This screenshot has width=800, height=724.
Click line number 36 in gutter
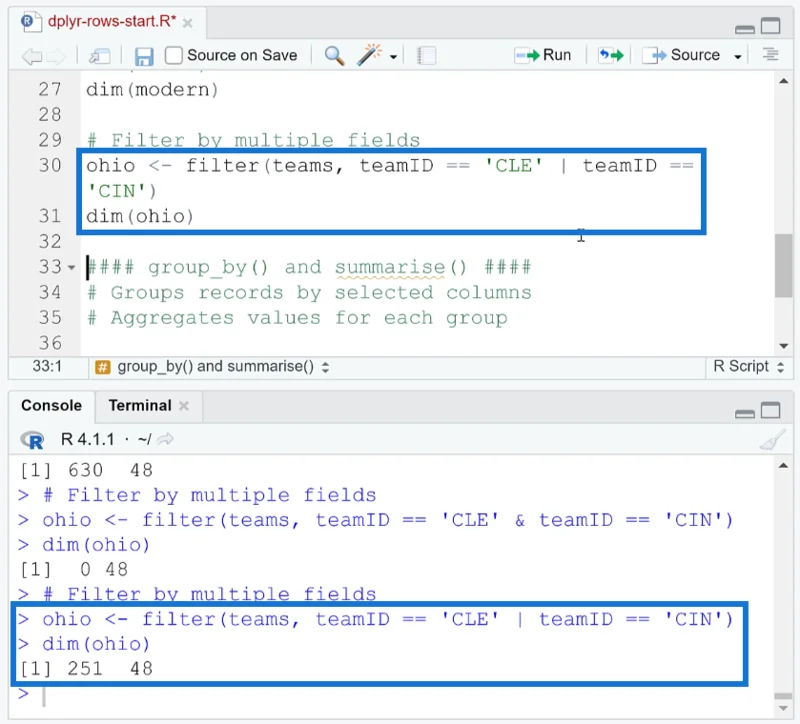coord(50,343)
